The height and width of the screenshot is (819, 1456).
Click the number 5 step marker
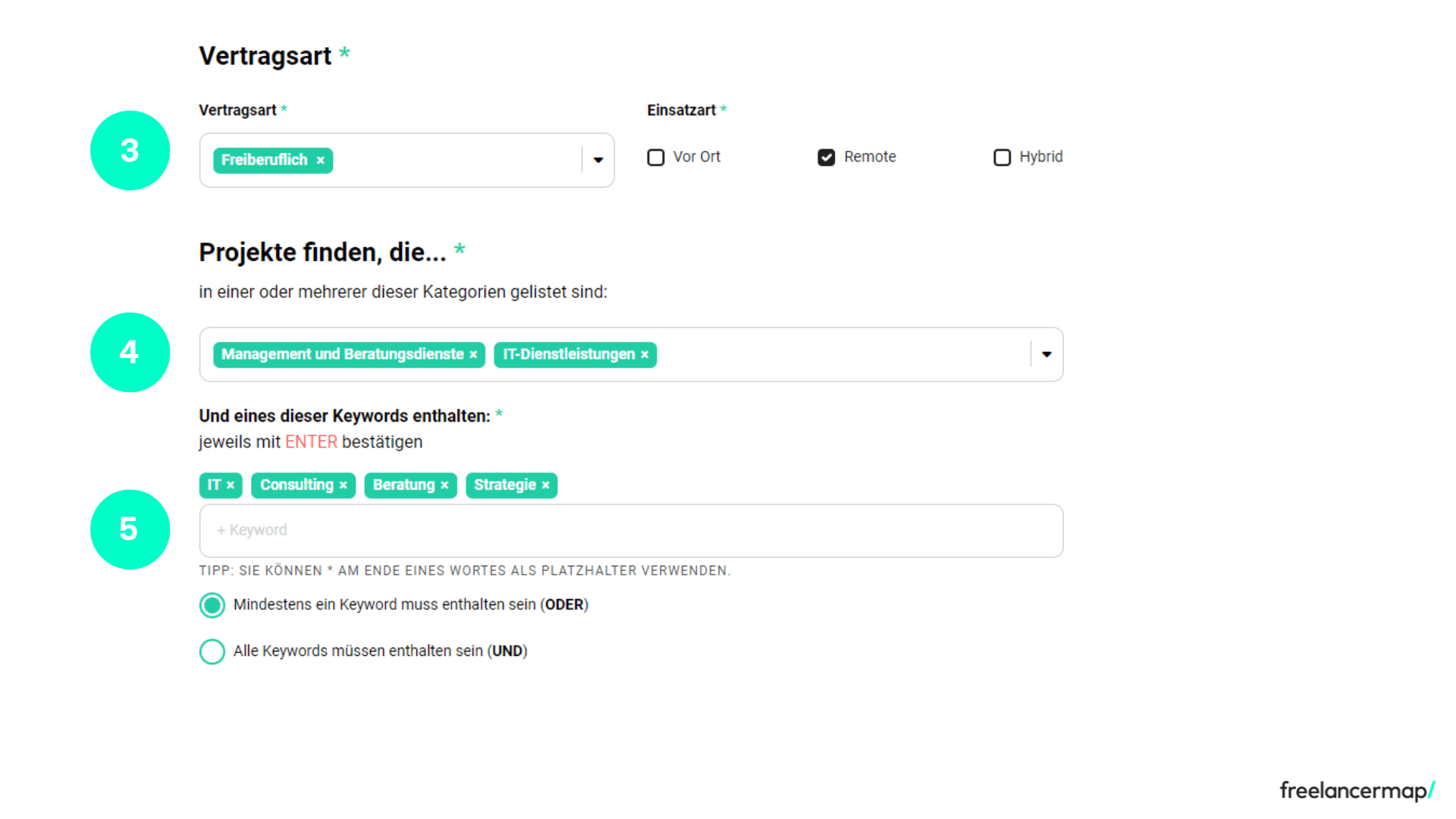click(130, 529)
